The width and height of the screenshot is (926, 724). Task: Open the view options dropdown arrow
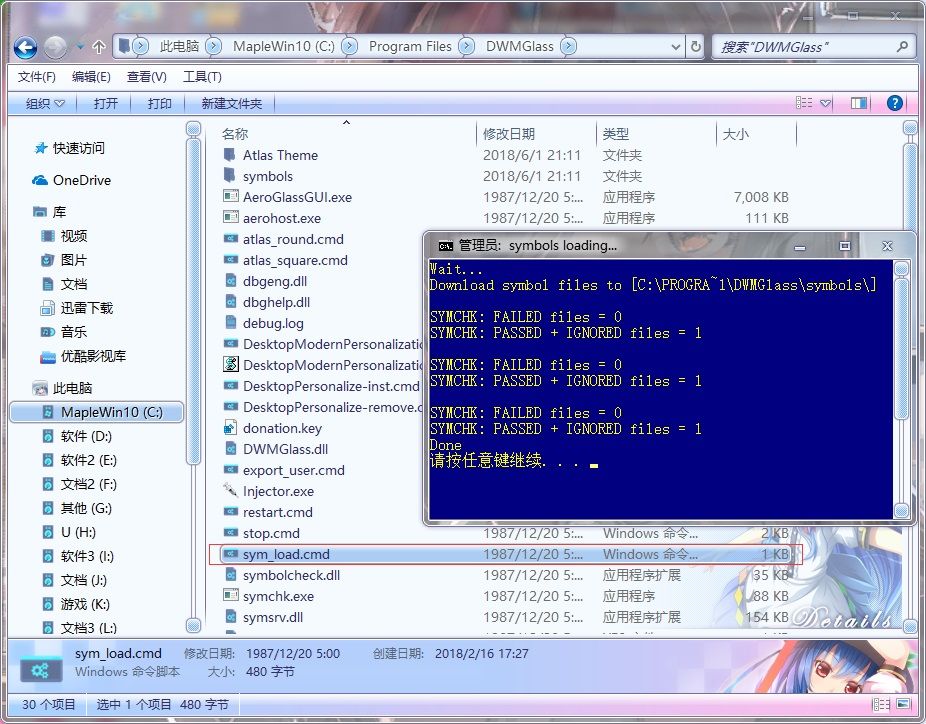826,103
